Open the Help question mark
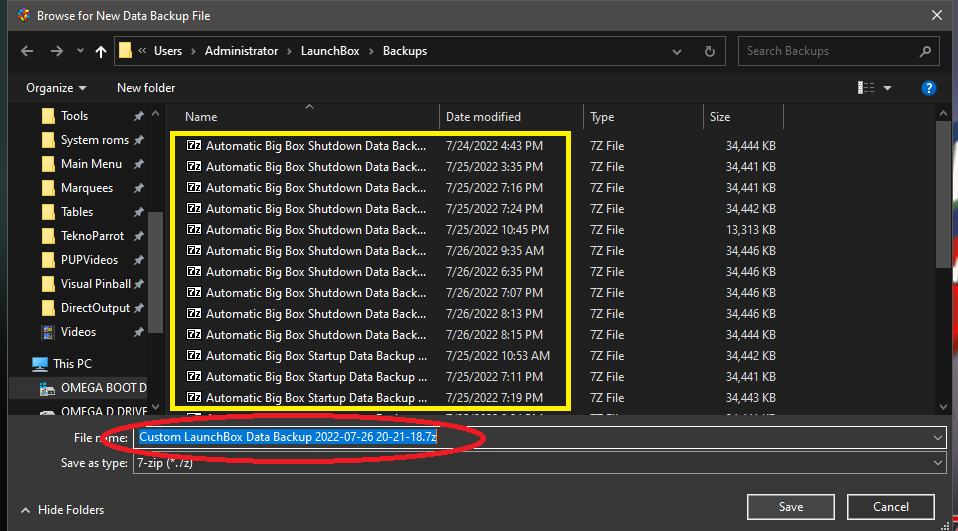958x531 pixels. pos(929,88)
